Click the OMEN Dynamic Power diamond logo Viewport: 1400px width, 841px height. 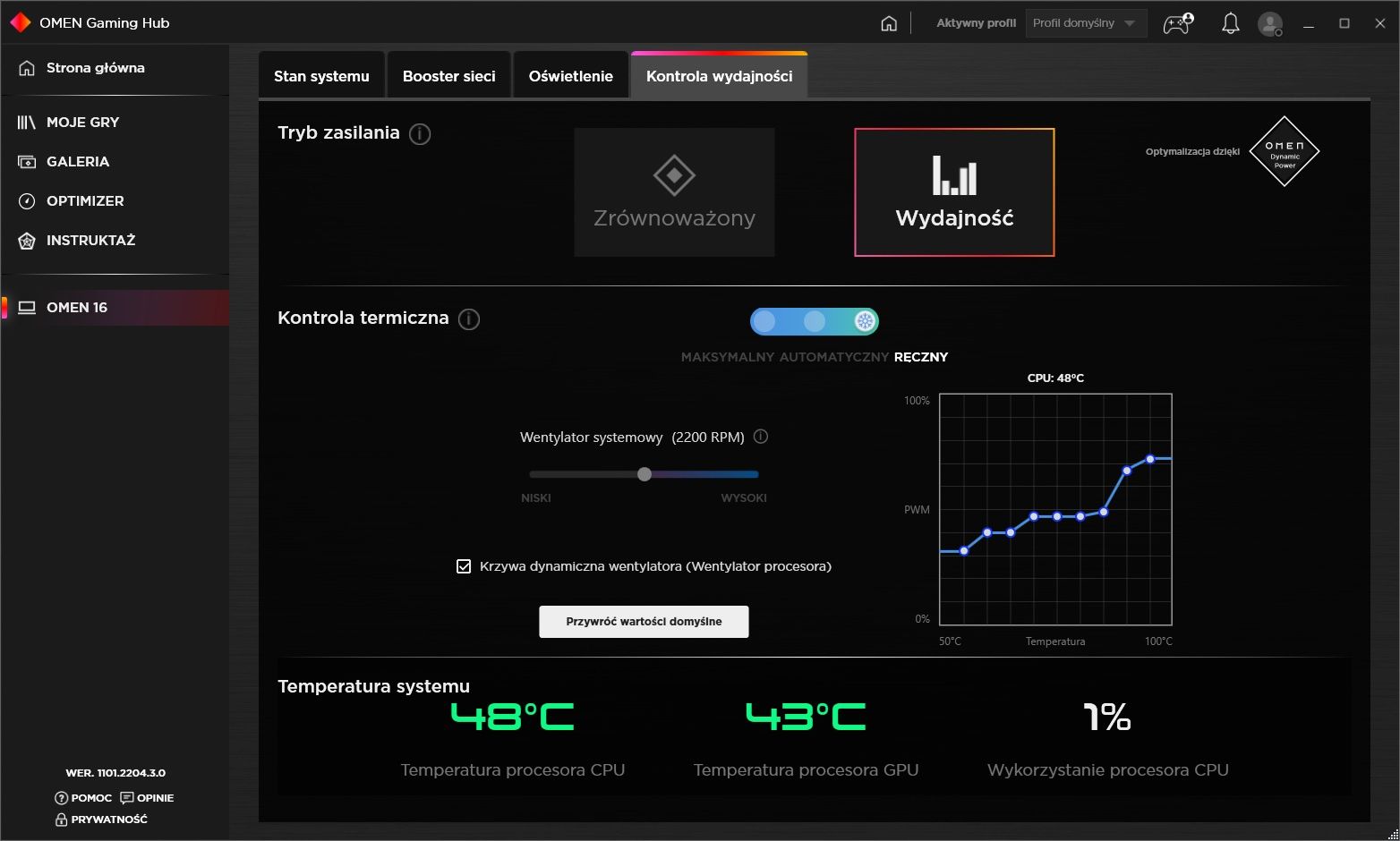coord(1285,152)
